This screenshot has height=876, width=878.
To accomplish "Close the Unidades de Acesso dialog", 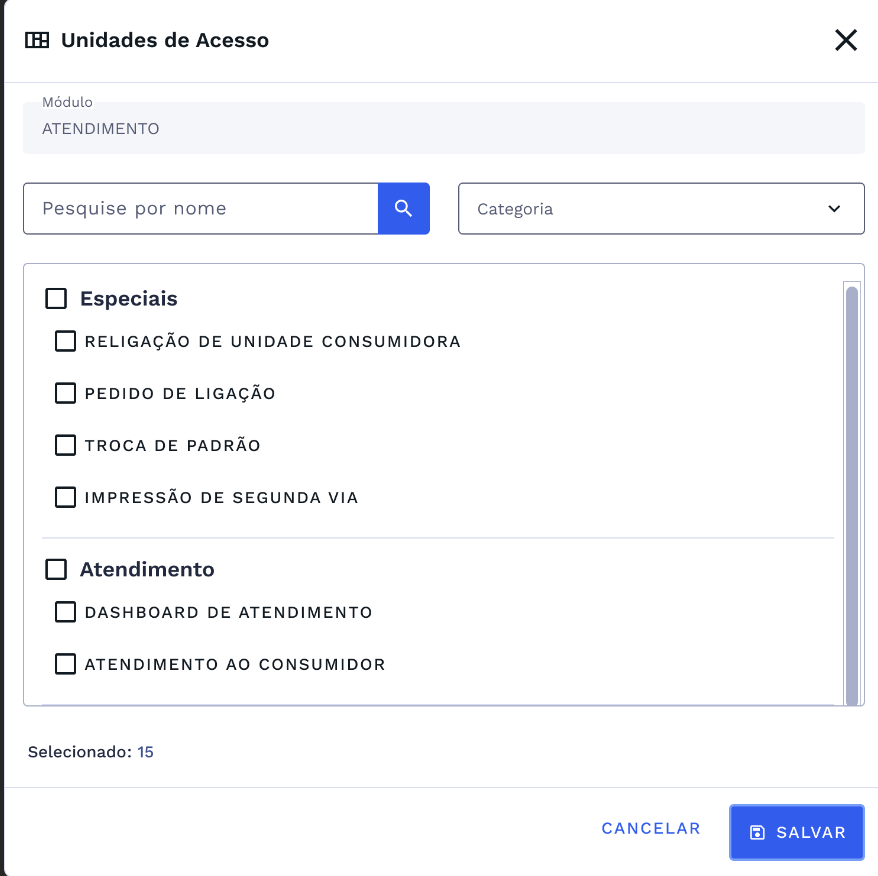I will pos(845,40).
